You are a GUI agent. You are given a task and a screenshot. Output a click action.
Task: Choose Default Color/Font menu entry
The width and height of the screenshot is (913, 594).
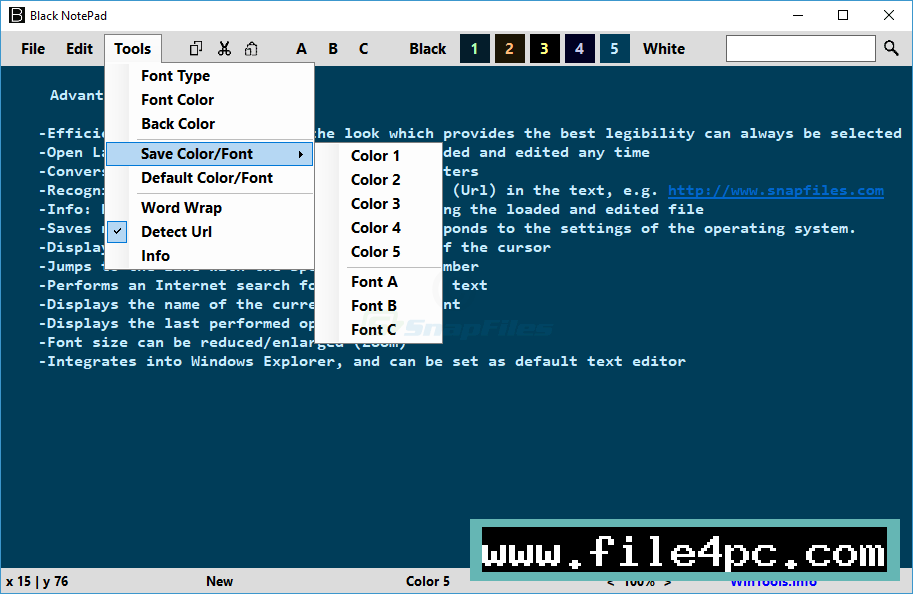[x=210, y=178]
